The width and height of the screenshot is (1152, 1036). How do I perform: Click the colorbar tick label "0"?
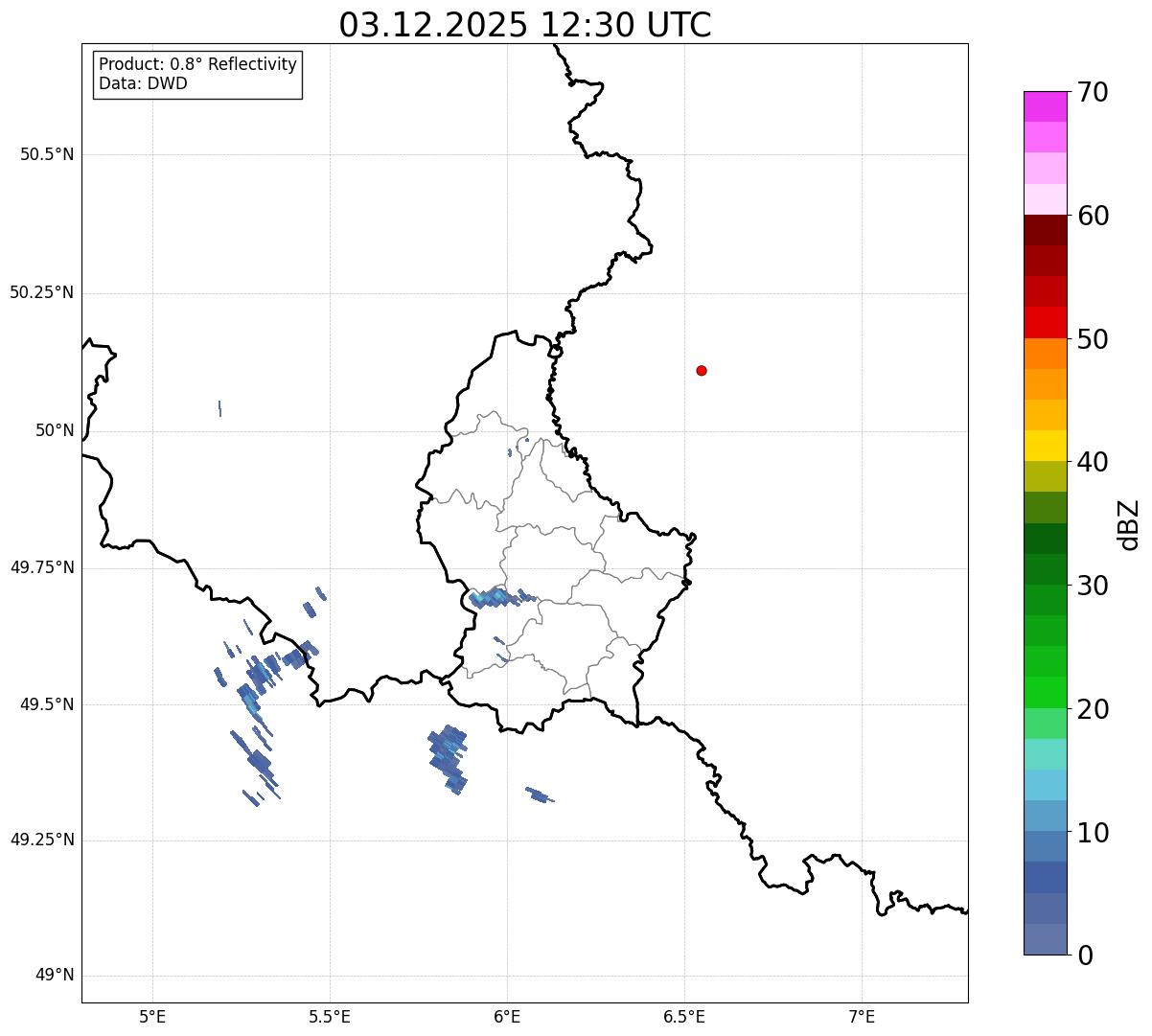[1085, 955]
